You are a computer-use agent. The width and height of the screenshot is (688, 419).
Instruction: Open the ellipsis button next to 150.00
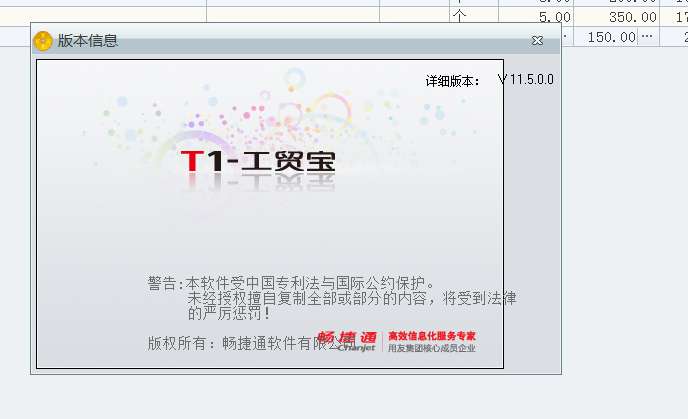coord(647,36)
